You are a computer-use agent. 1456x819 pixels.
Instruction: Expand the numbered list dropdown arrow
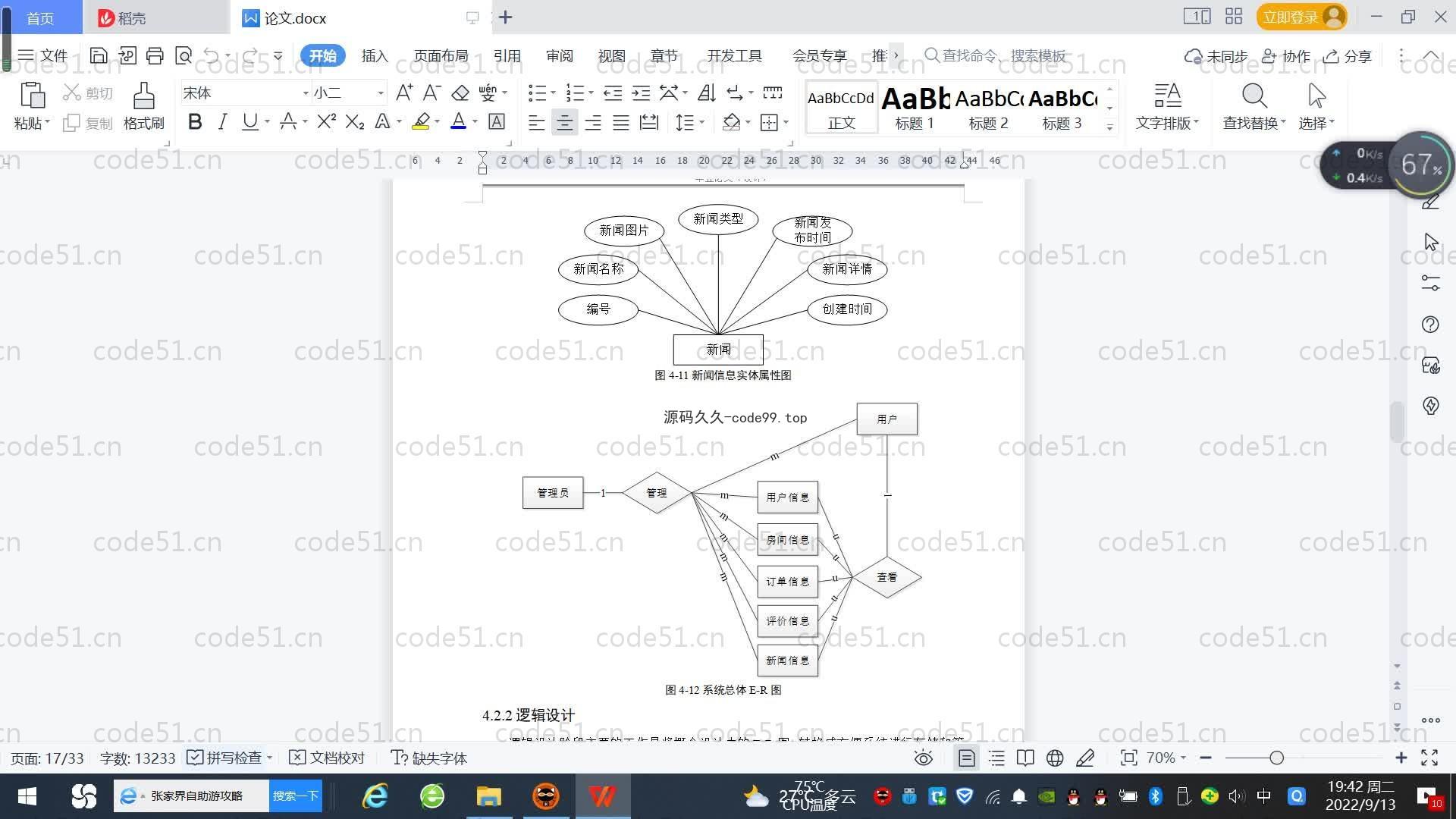click(591, 93)
